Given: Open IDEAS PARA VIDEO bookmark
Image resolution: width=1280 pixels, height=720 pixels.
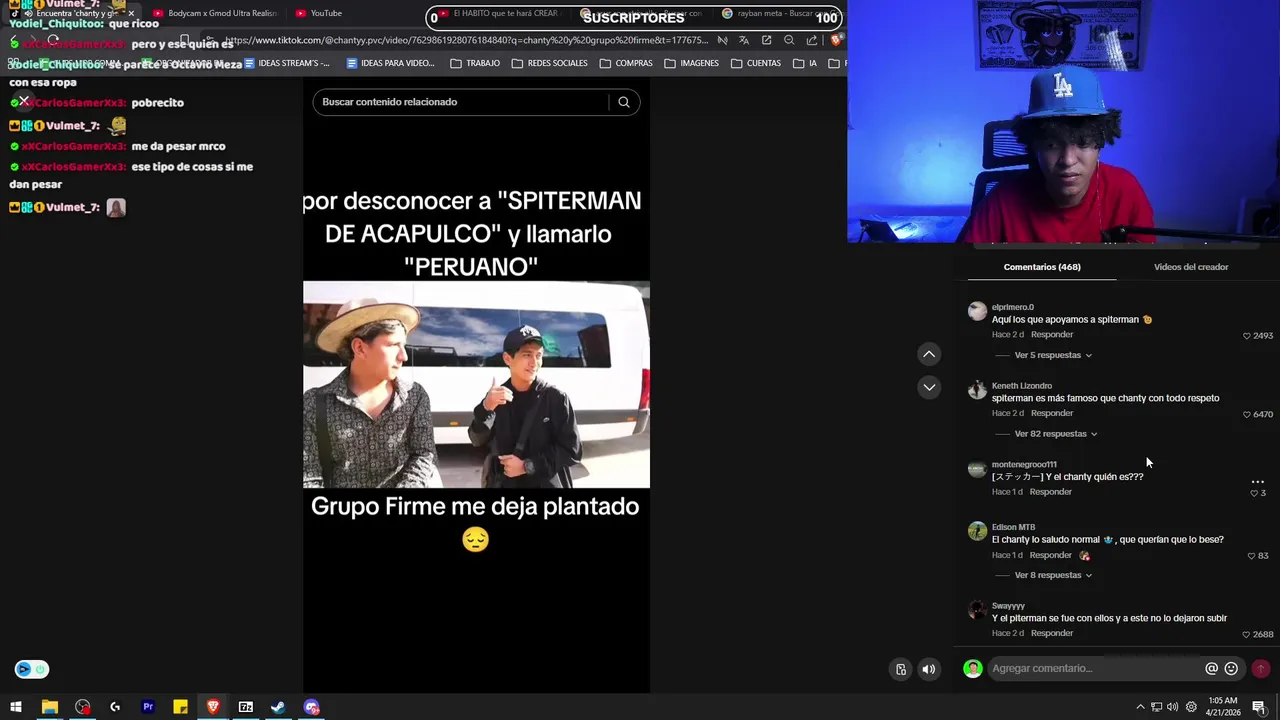Looking at the screenshot, I should pyautogui.click(x=390, y=63).
